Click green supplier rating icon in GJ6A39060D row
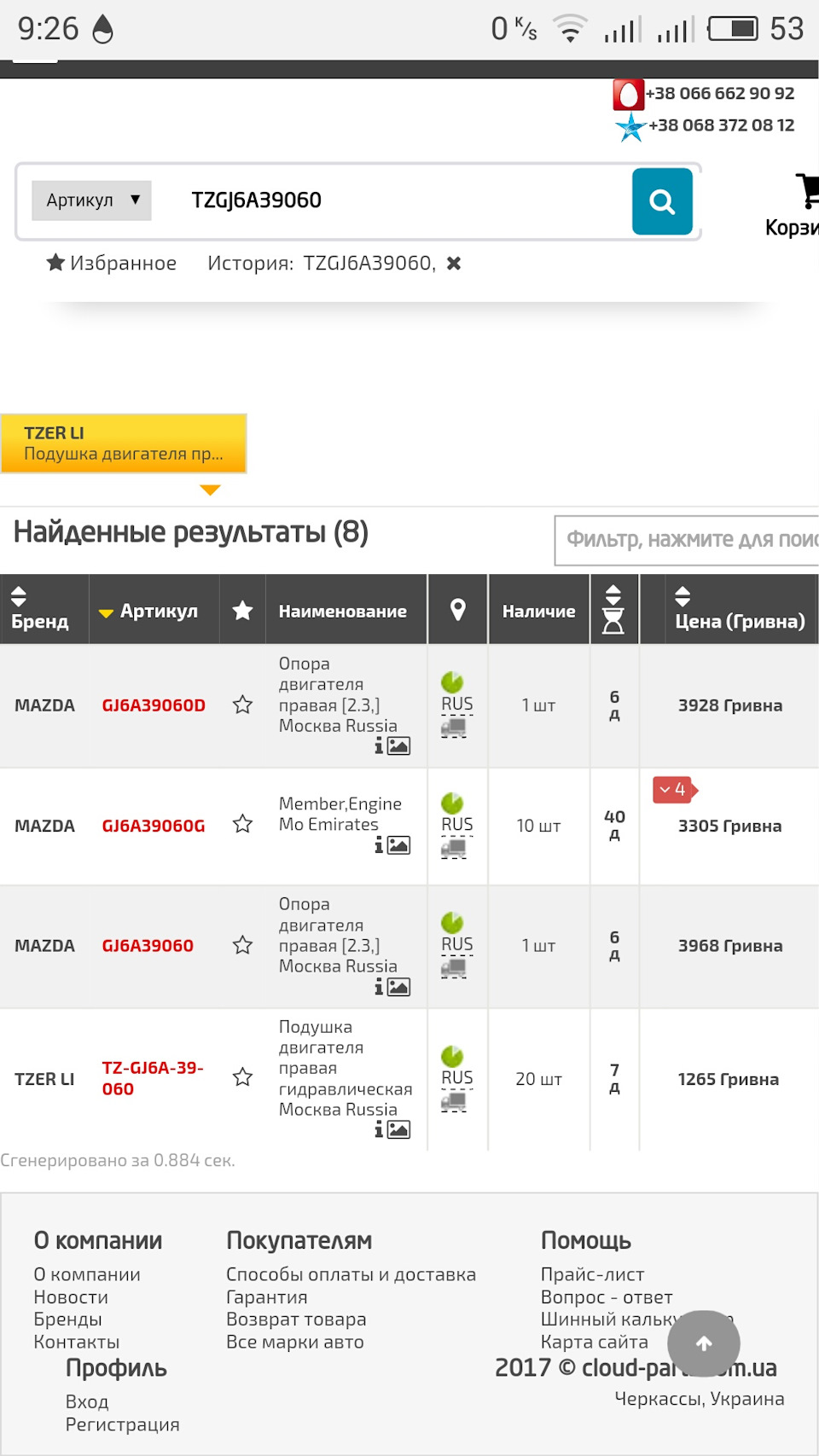This screenshot has width=819, height=1456. 452,682
